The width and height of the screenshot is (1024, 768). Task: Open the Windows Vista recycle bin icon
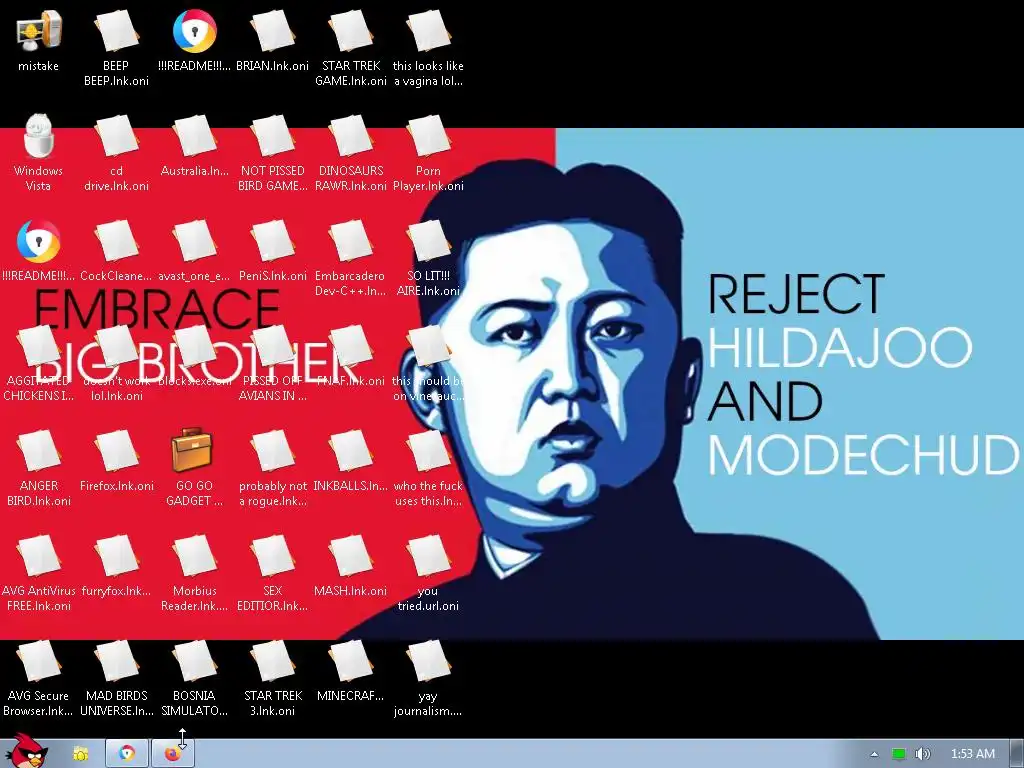coord(39,136)
